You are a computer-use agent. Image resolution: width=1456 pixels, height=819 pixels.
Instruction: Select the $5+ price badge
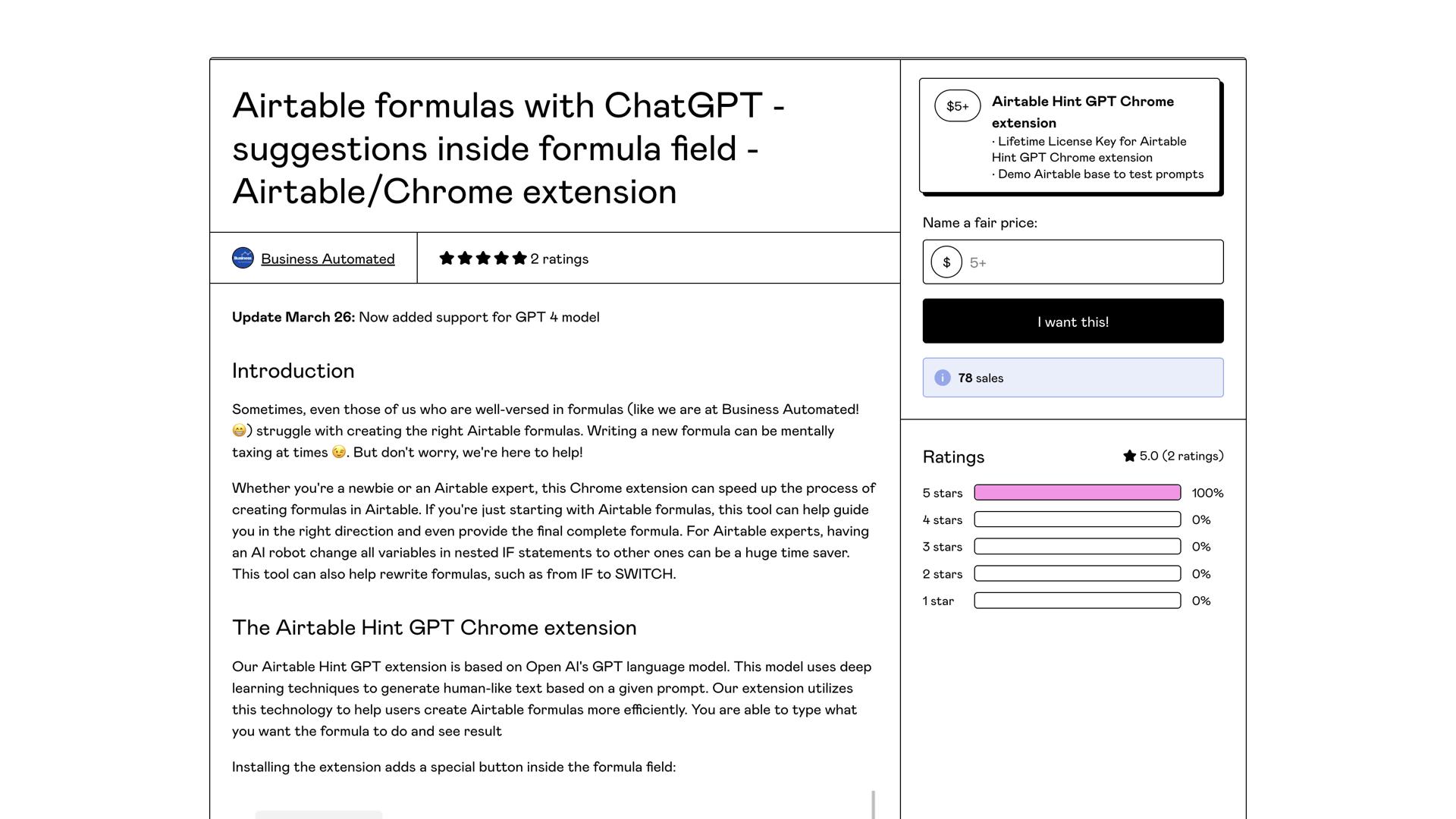pos(957,106)
